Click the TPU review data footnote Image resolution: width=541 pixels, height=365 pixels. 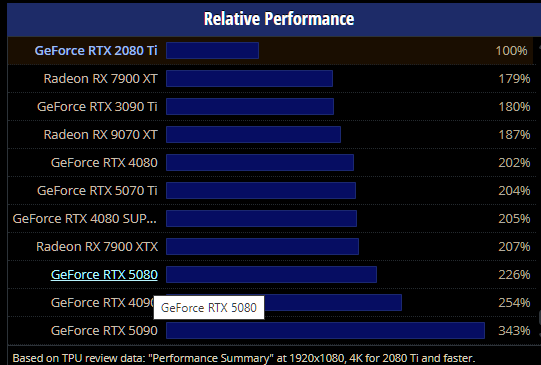(244, 358)
